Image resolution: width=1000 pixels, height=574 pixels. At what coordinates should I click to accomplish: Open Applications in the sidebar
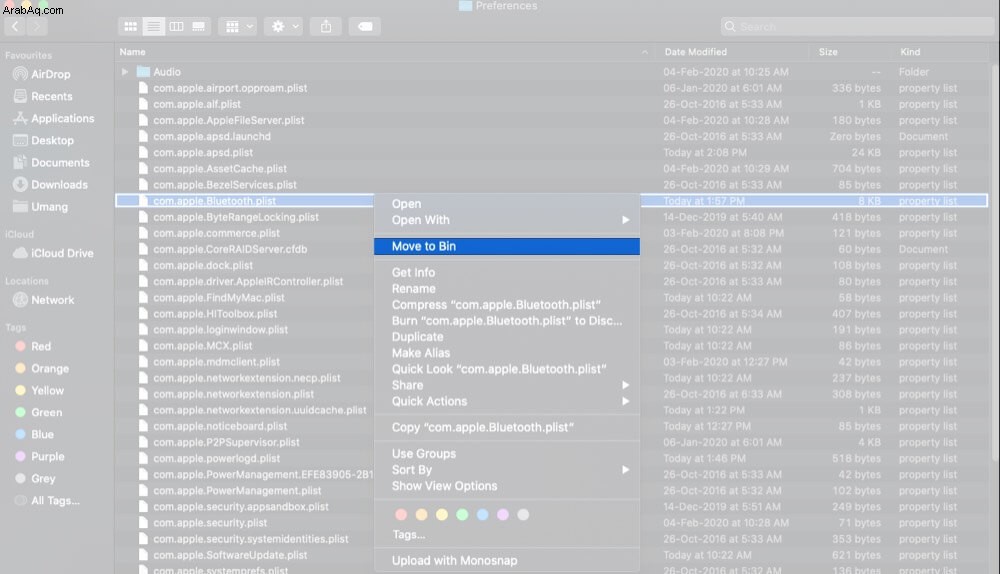[54, 119]
